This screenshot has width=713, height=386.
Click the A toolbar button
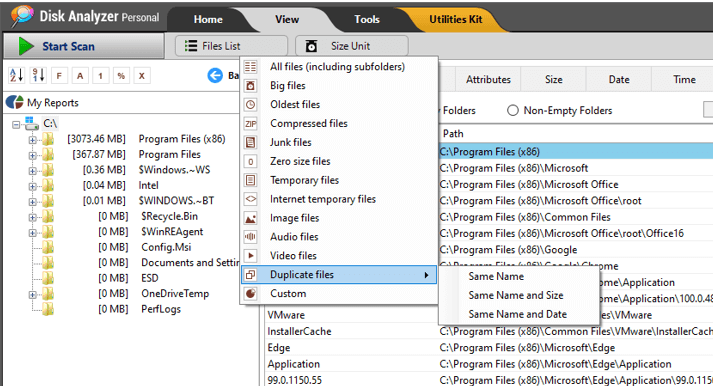point(80,76)
